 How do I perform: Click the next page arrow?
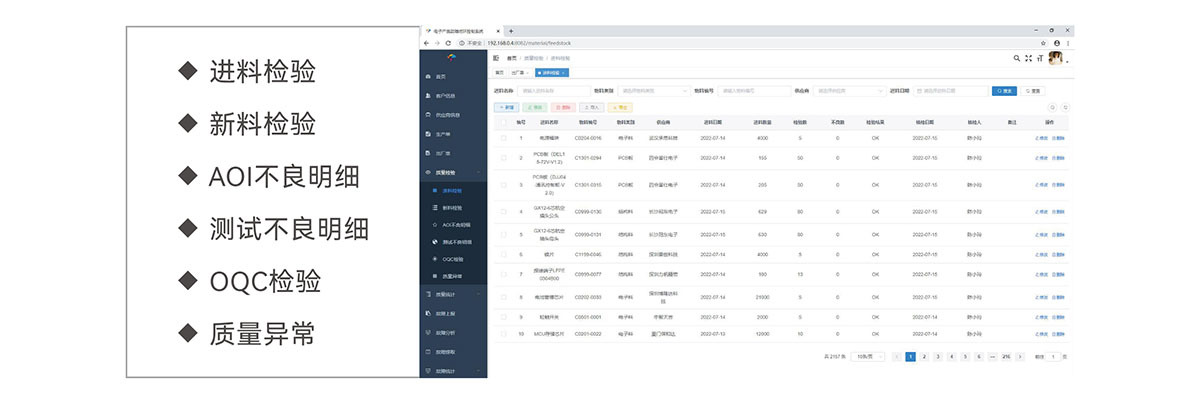pyautogui.click(x=1020, y=356)
